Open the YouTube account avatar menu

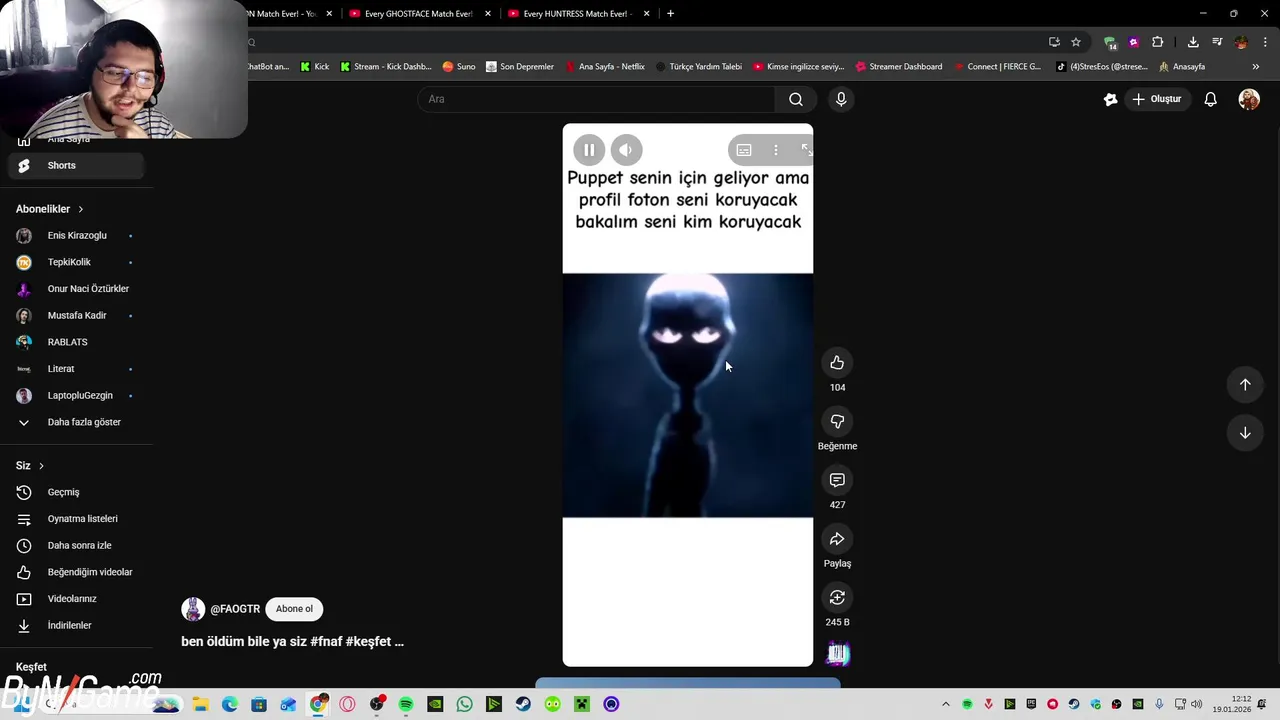pyautogui.click(x=1249, y=99)
